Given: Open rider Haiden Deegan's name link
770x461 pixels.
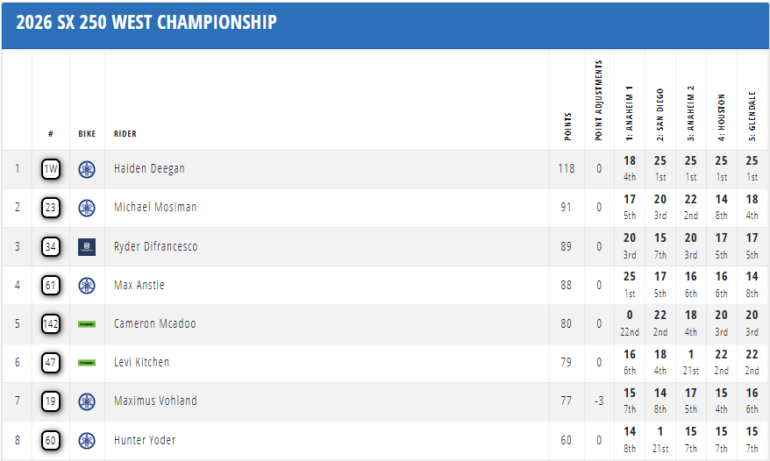Looking at the screenshot, I should tap(149, 169).
